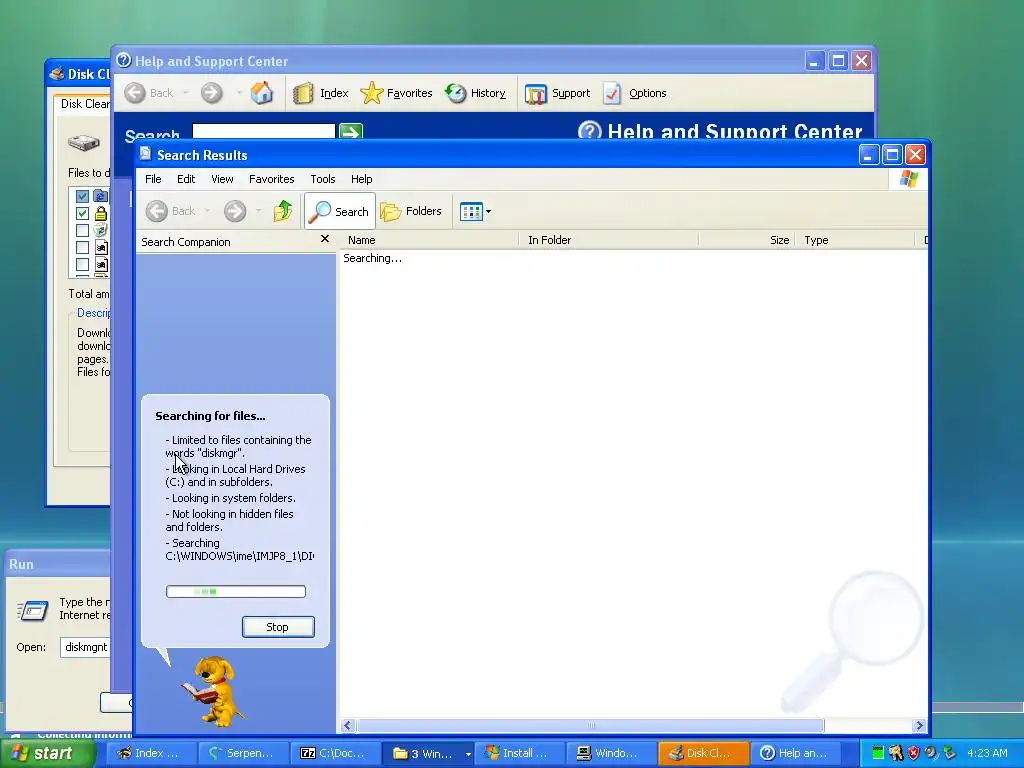
Task: Open the Tools menu
Action: click(x=323, y=179)
